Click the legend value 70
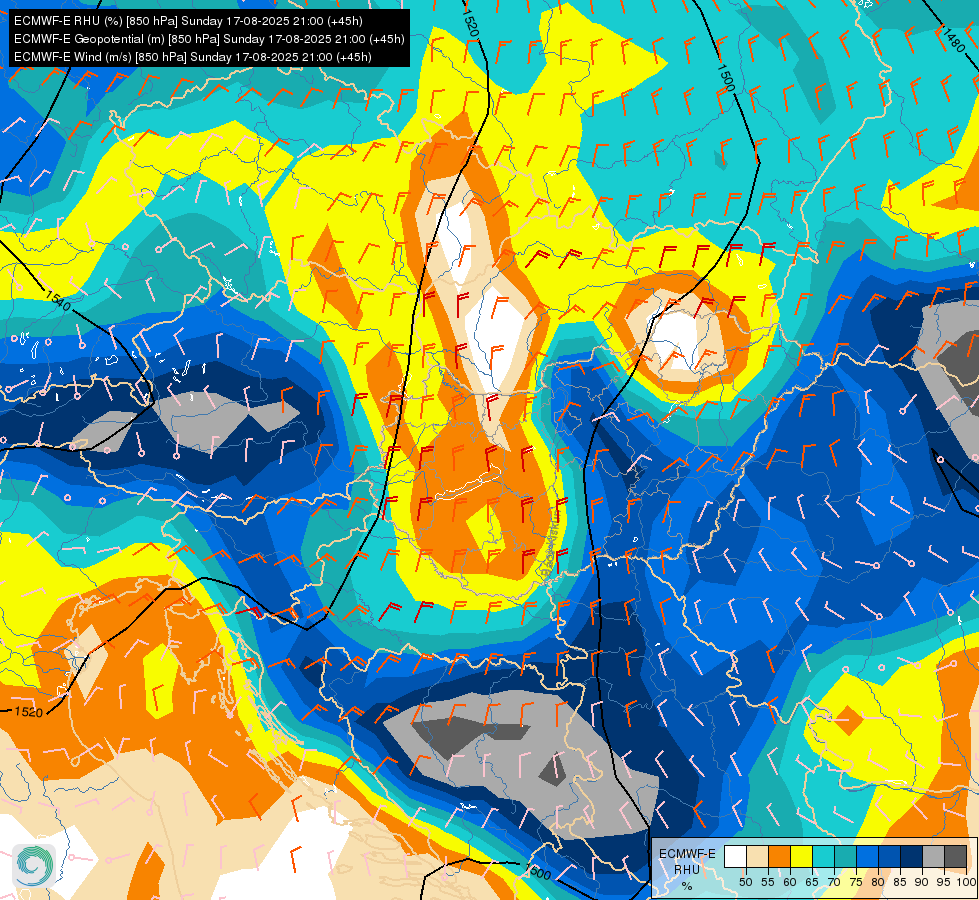 pos(834,882)
